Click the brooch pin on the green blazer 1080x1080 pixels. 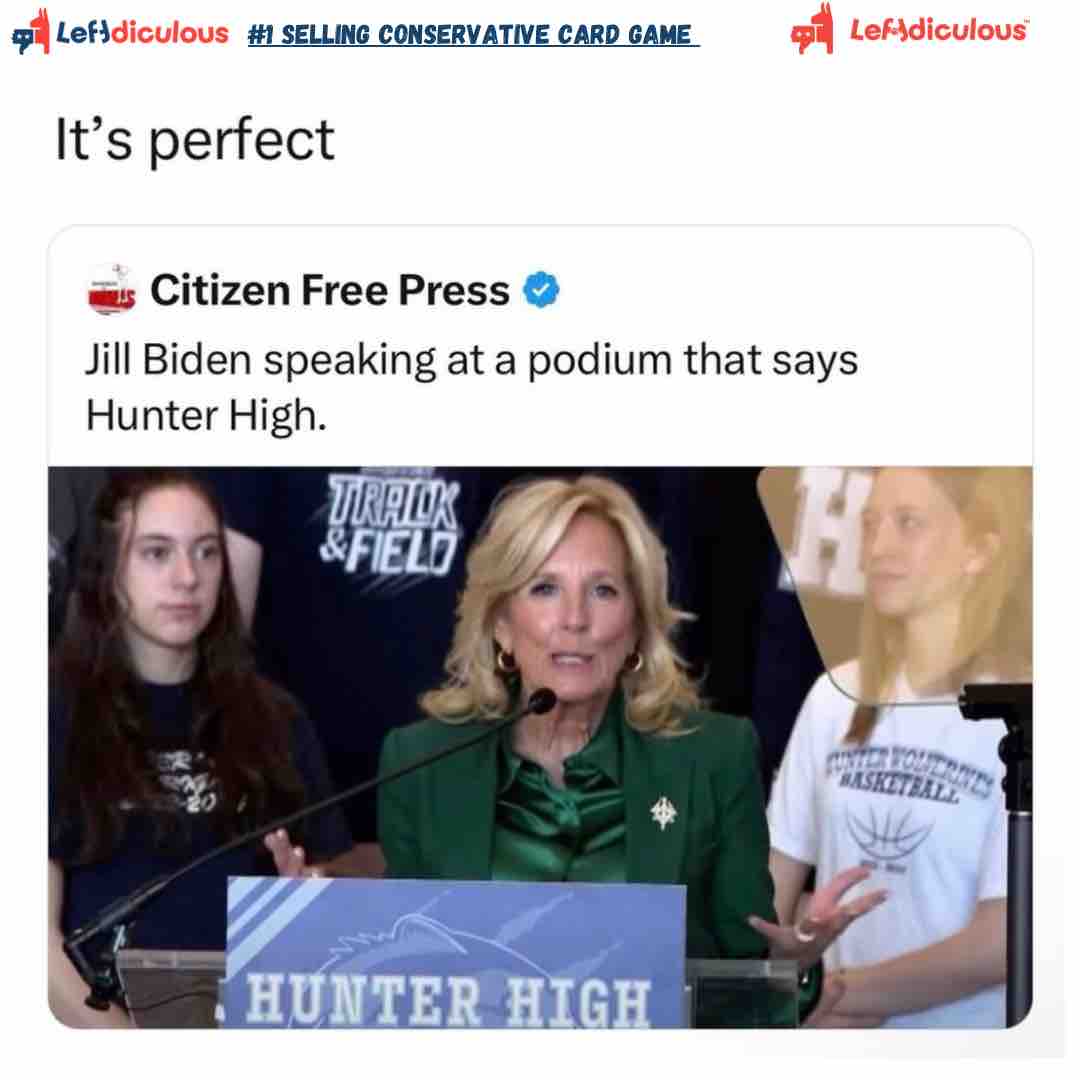[663, 813]
